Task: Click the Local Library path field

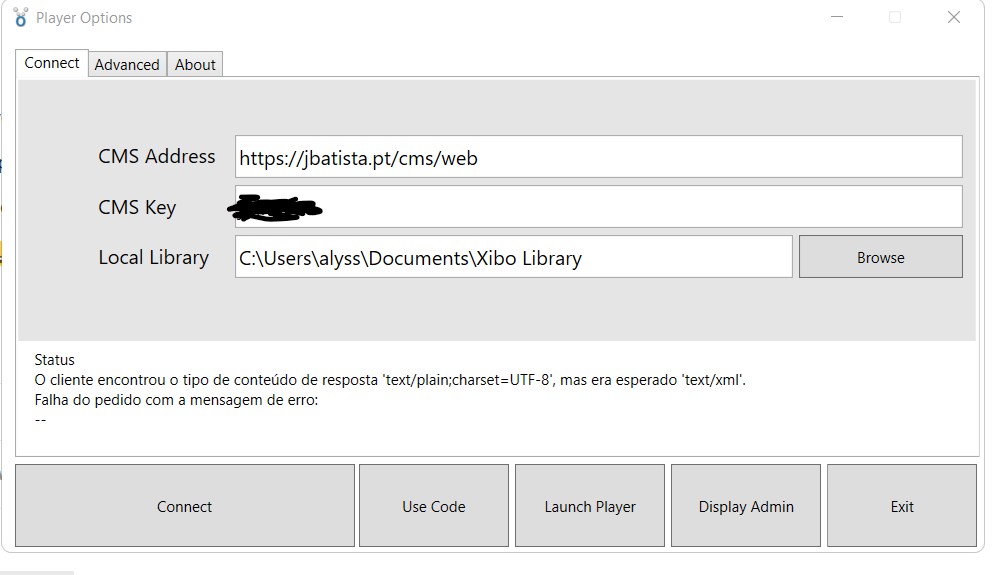Action: 513,257
